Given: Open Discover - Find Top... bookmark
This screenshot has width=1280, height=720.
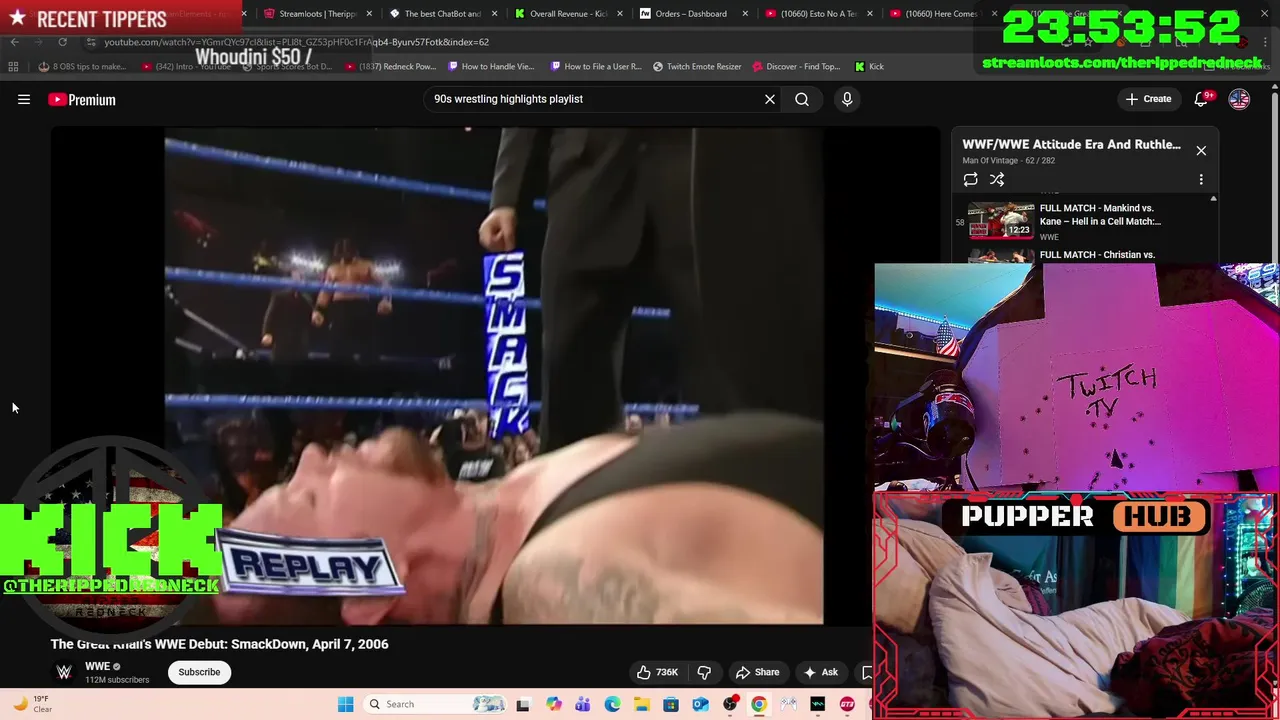Looking at the screenshot, I should click(x=796, y=67).
